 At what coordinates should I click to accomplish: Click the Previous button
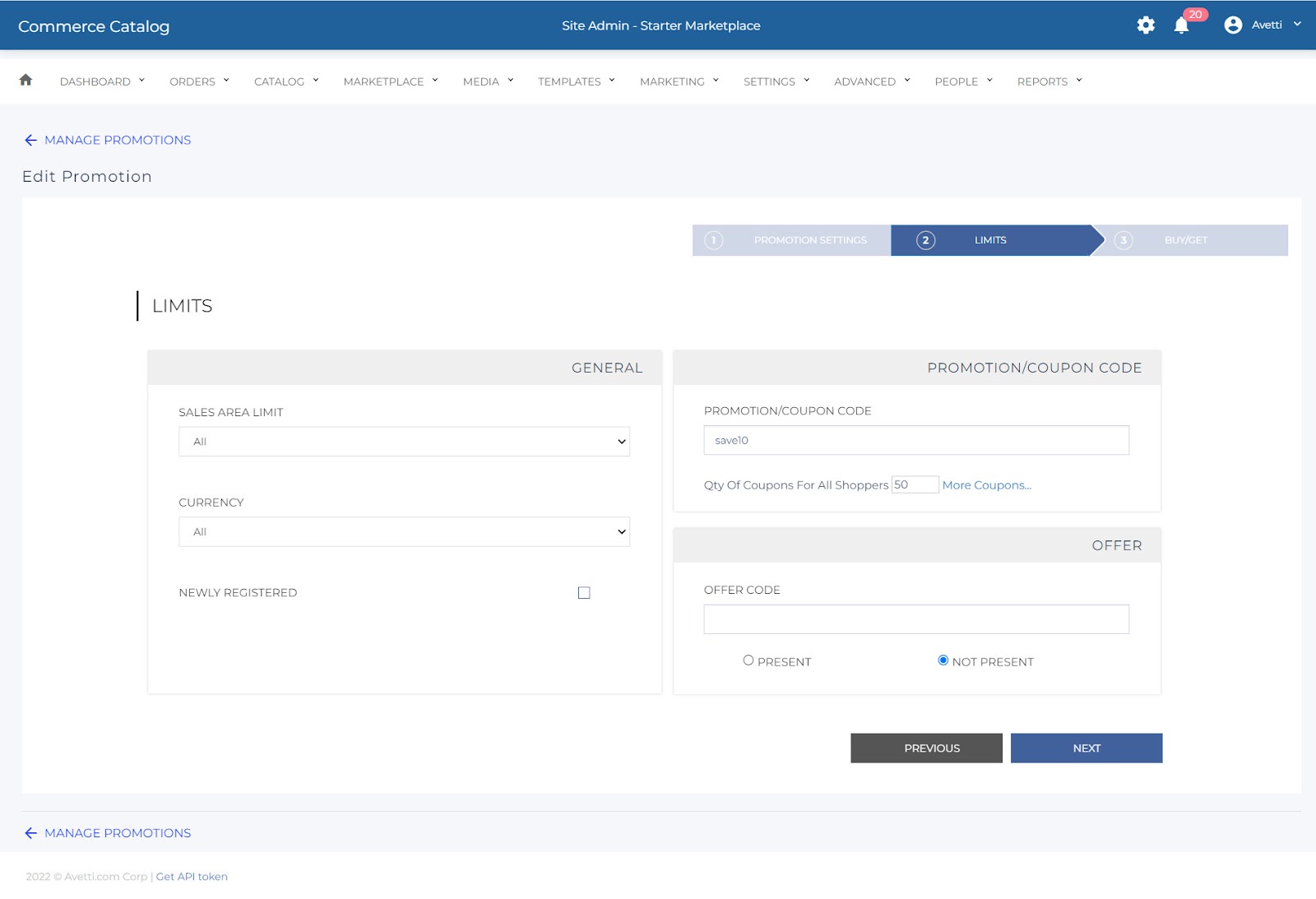pos(926,748)
